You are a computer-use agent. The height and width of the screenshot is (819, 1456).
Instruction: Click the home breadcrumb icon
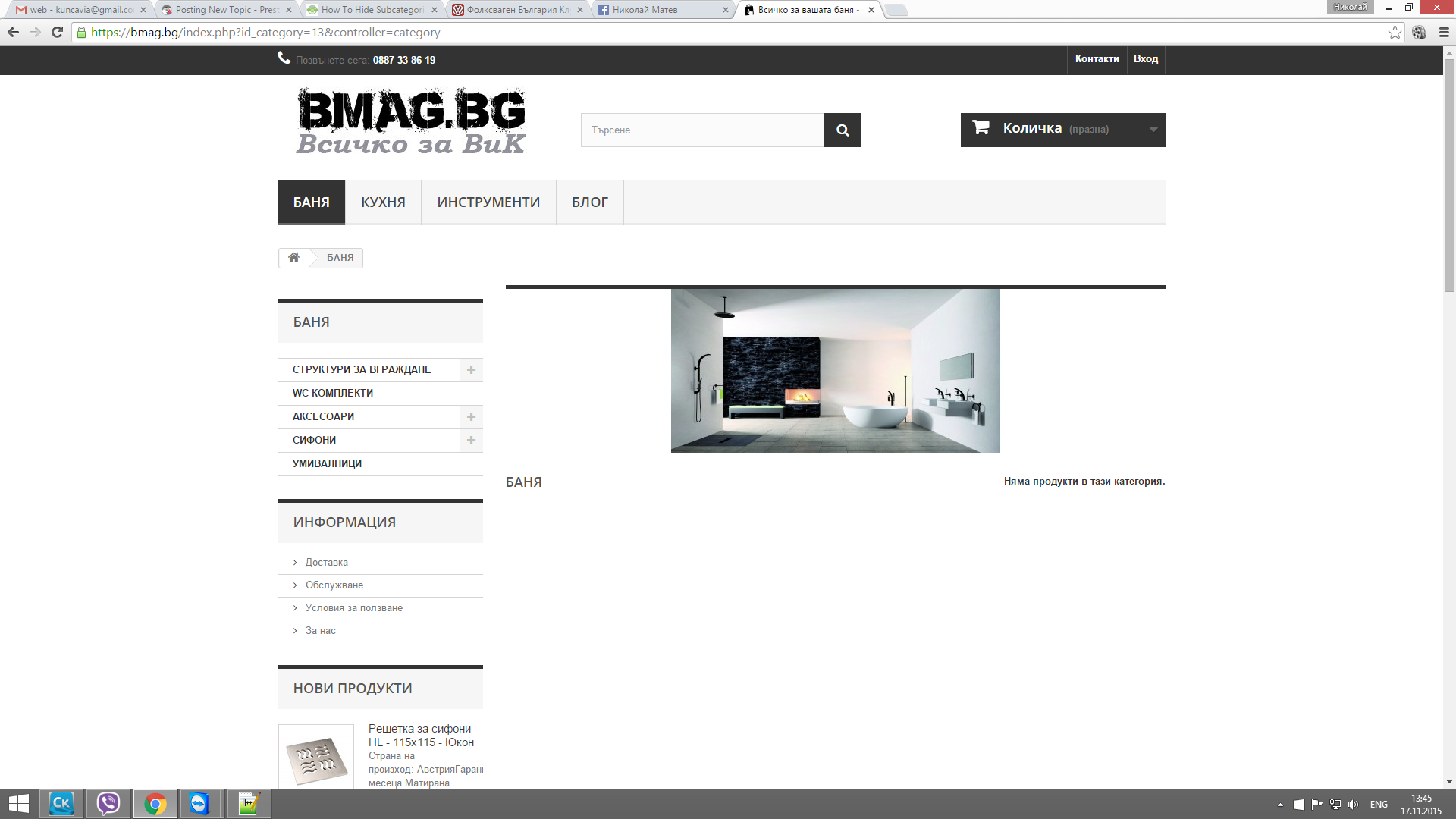click(x=293, y=258)
